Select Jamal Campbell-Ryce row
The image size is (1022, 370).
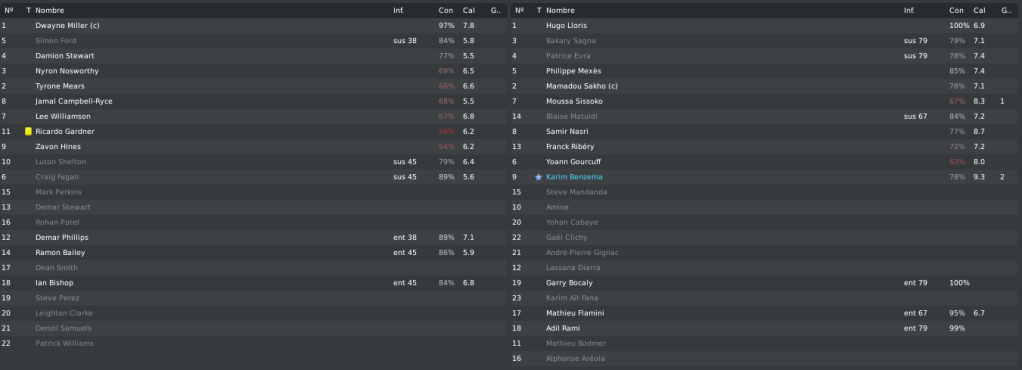coord(254,102)
